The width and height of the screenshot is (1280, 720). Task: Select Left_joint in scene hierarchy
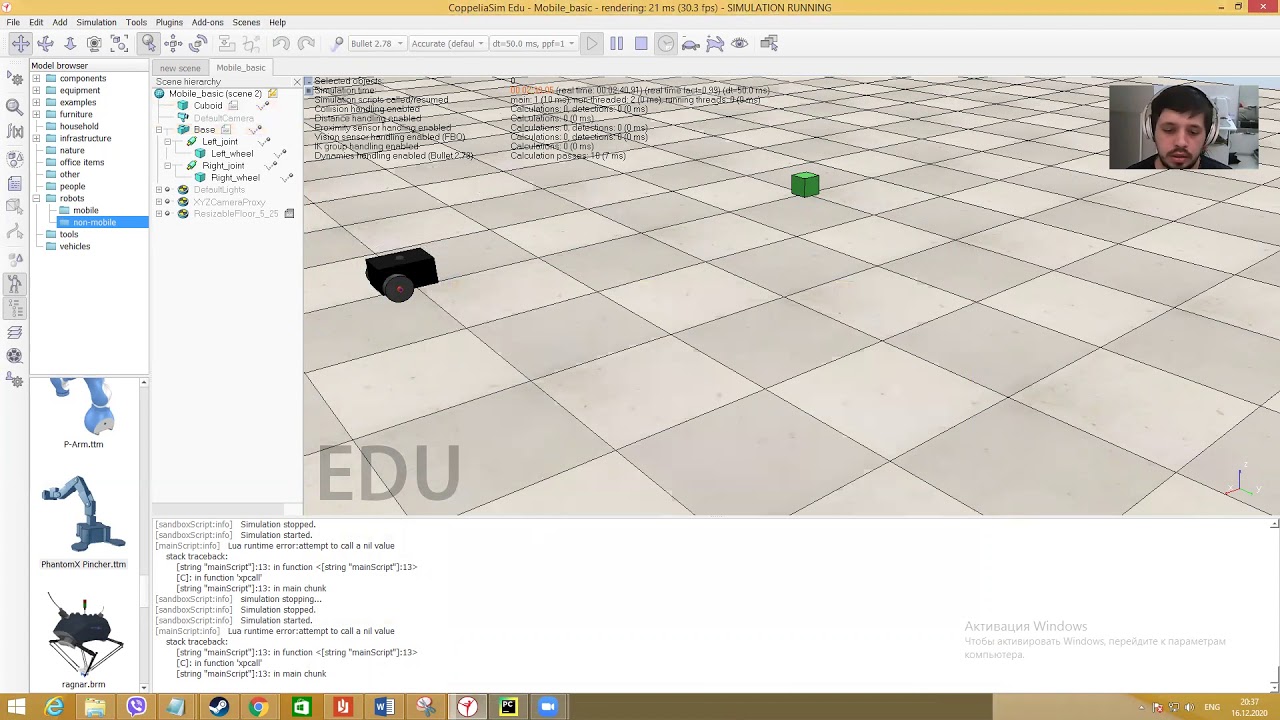pos(220,142)
